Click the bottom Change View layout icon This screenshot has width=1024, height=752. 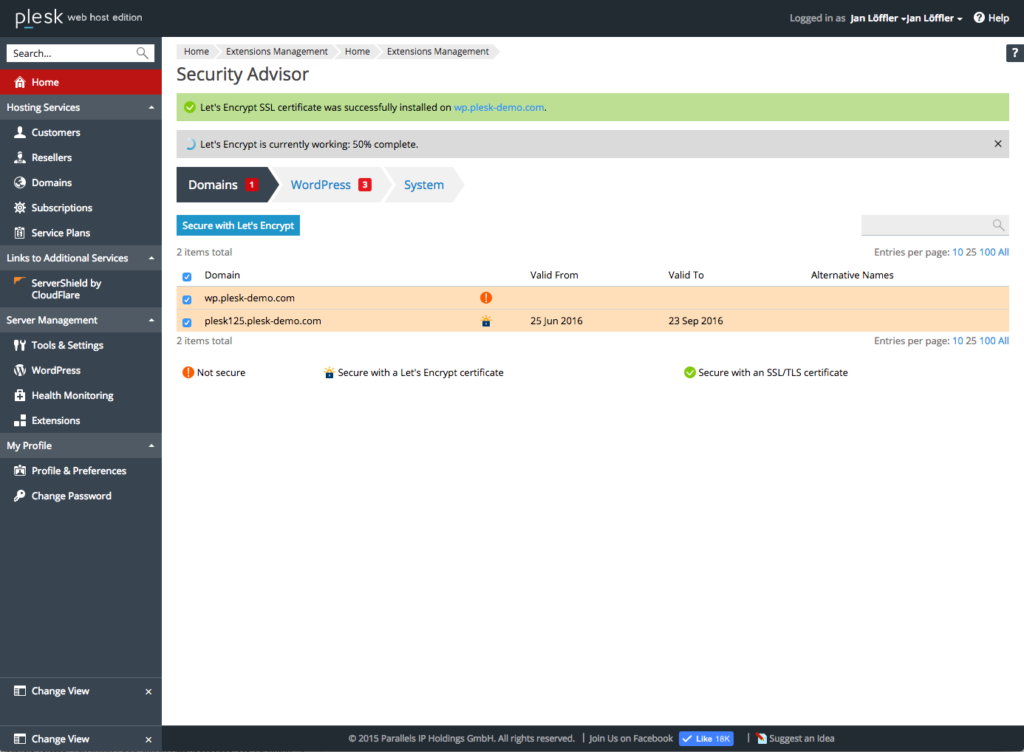tap(20, 739)
